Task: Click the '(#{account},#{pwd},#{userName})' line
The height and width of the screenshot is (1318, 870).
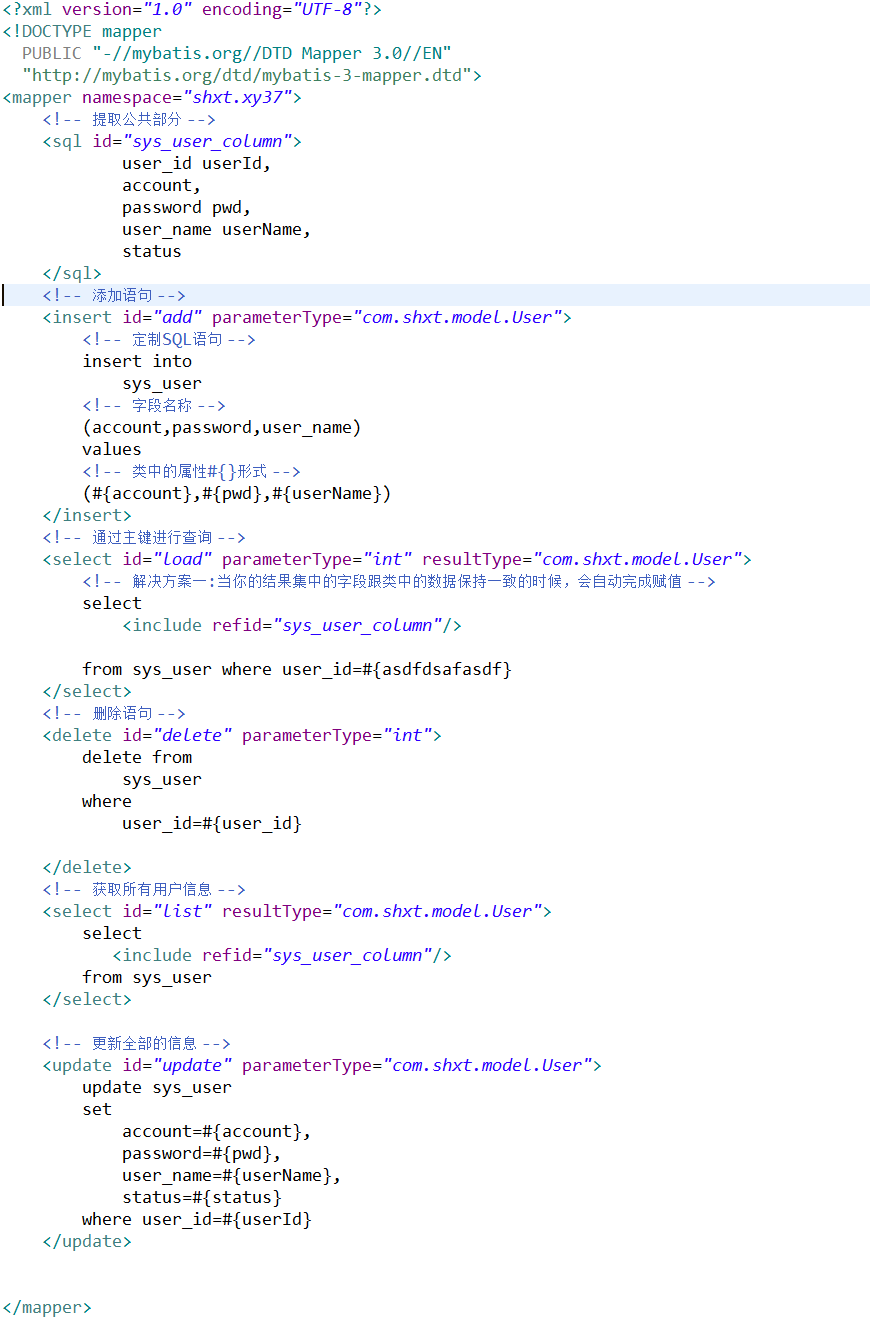Action: (237, 494)
